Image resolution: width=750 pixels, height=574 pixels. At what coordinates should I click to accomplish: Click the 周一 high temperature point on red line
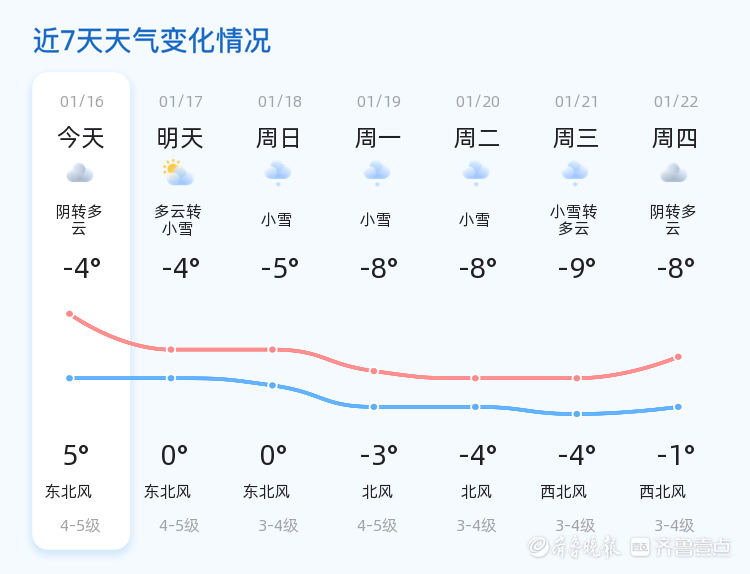374,371
